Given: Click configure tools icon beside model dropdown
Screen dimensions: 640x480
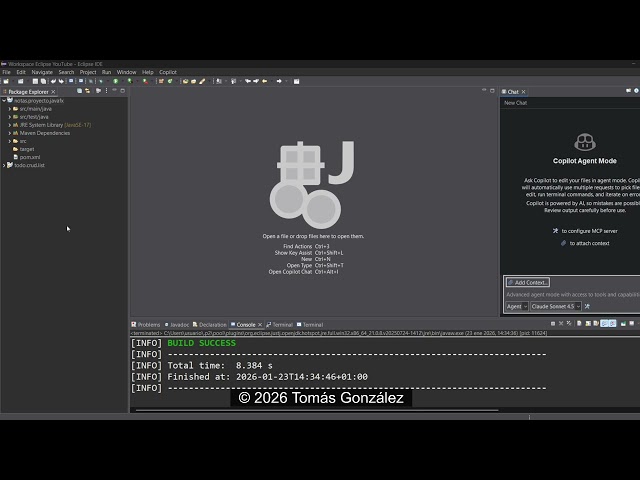Looking at the screenshot, I should click(587, 306).
